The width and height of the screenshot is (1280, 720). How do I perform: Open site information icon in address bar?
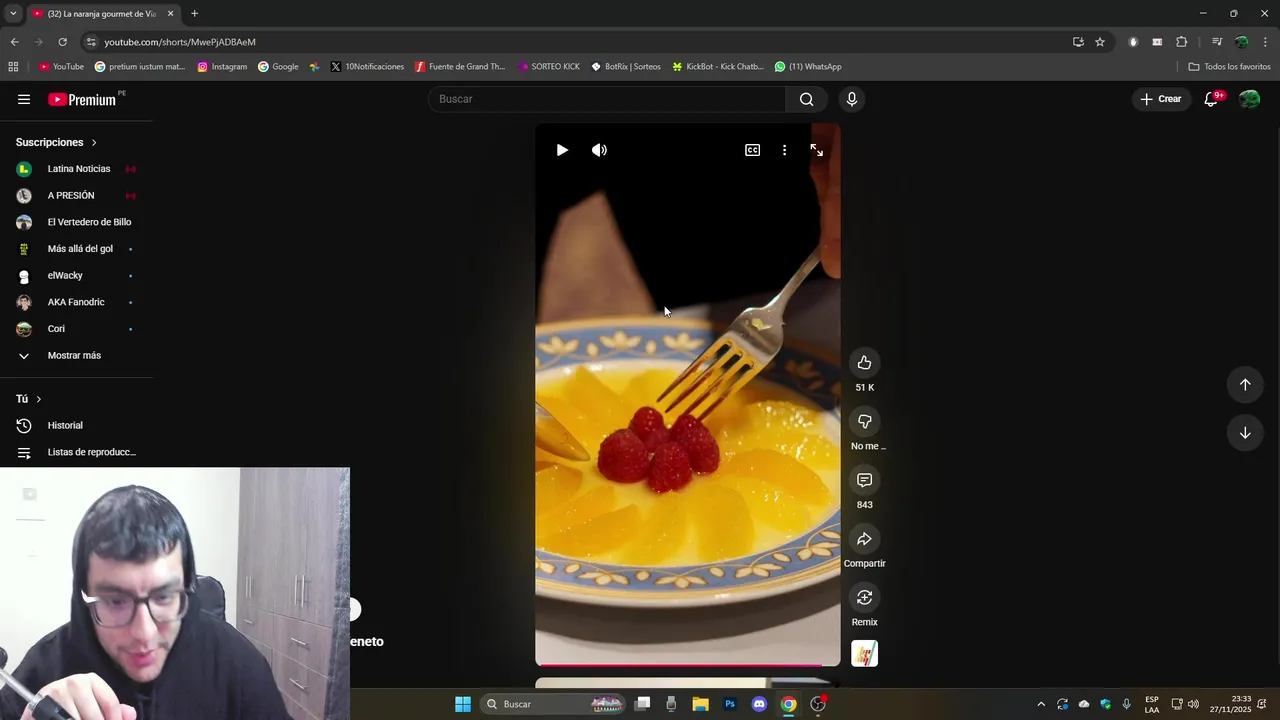pos(91,42)
